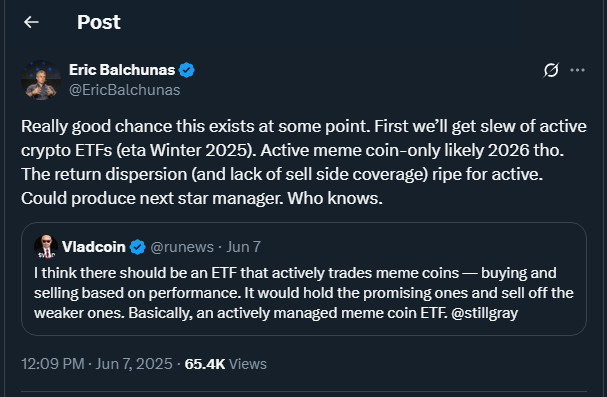The width and height of the screenshot is (607, 397).
Task: Click Eric Balchunas's blue verified badge
Action: (x=187, y=70)
